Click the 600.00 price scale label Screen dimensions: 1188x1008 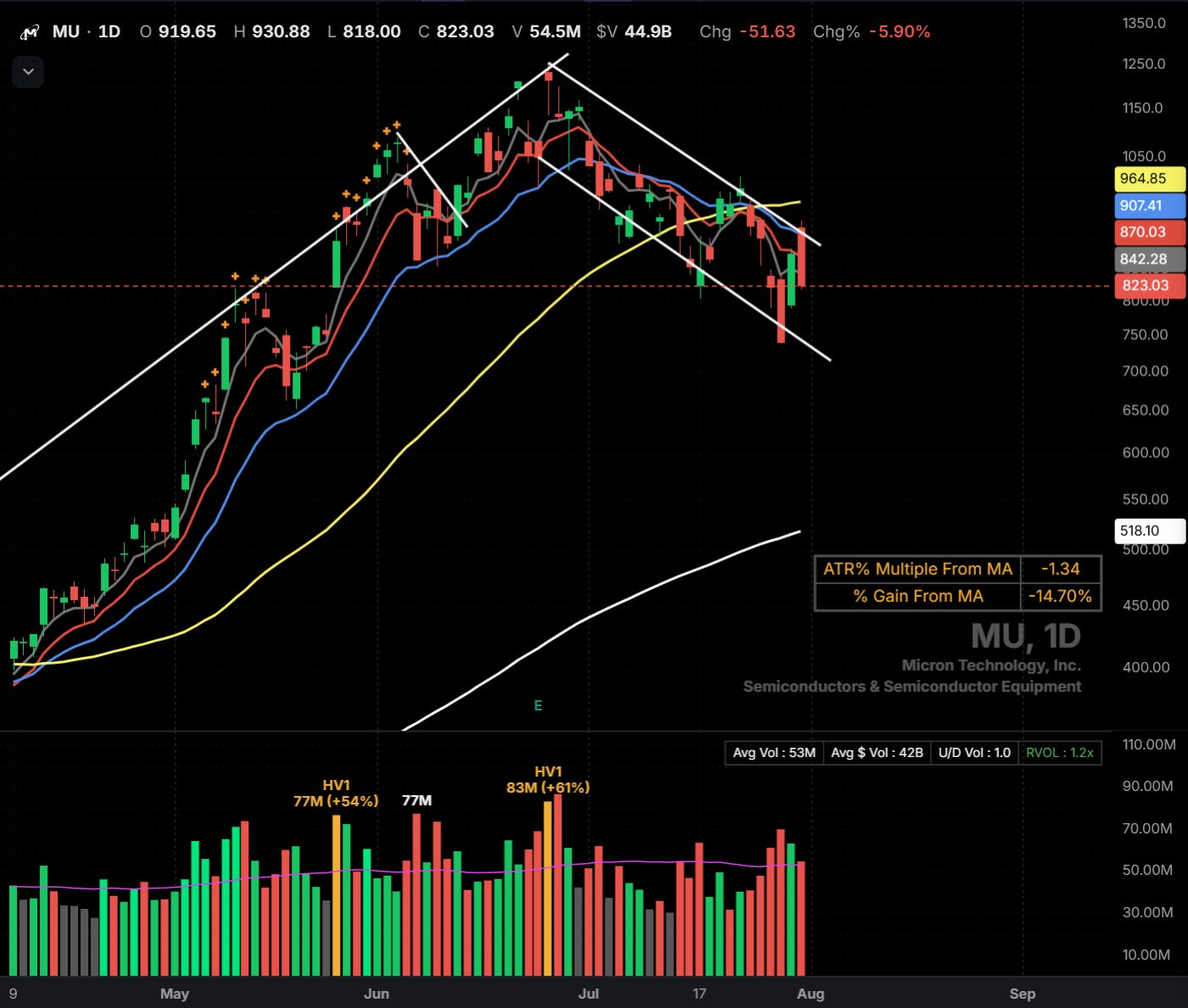coord(1146,453)
